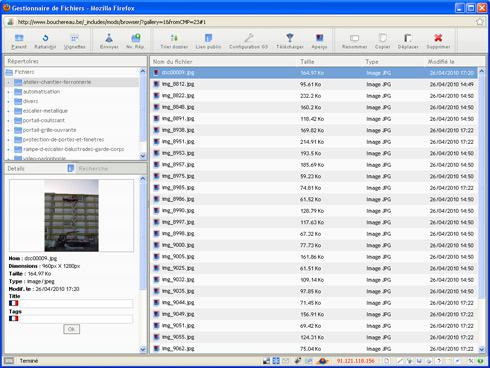This screenshot has width=490, height=368.
Task: Click into the Tags input field
Action: click(x=76, y=319)
